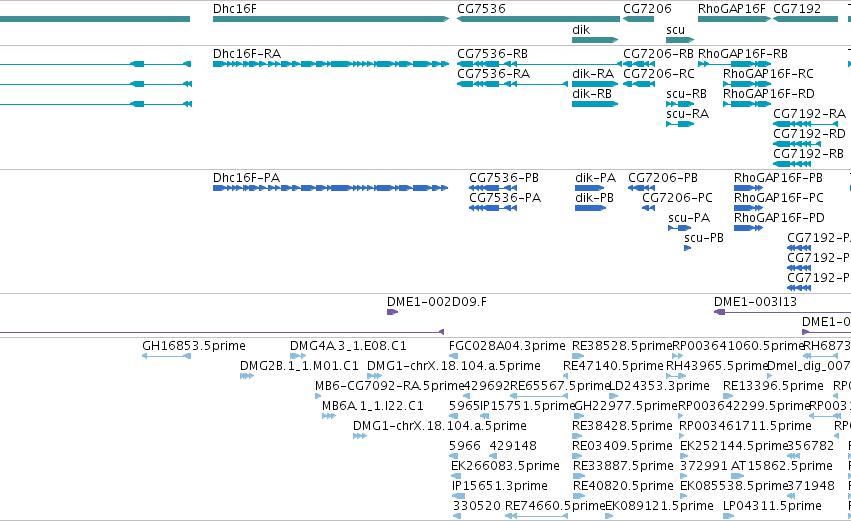Click the scu gene glyph
Viewport: 851px width, 521px height.
(680, 40)
